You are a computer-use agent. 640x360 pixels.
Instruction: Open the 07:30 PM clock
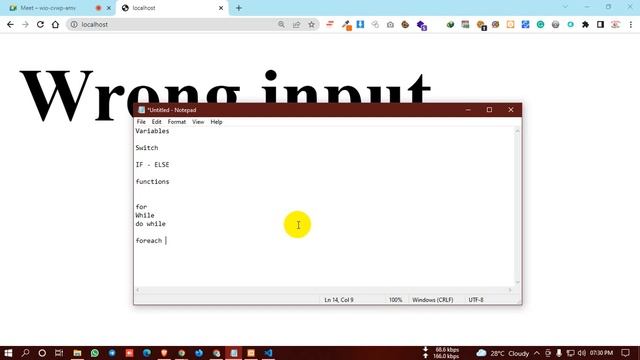[x=601, y=353]
